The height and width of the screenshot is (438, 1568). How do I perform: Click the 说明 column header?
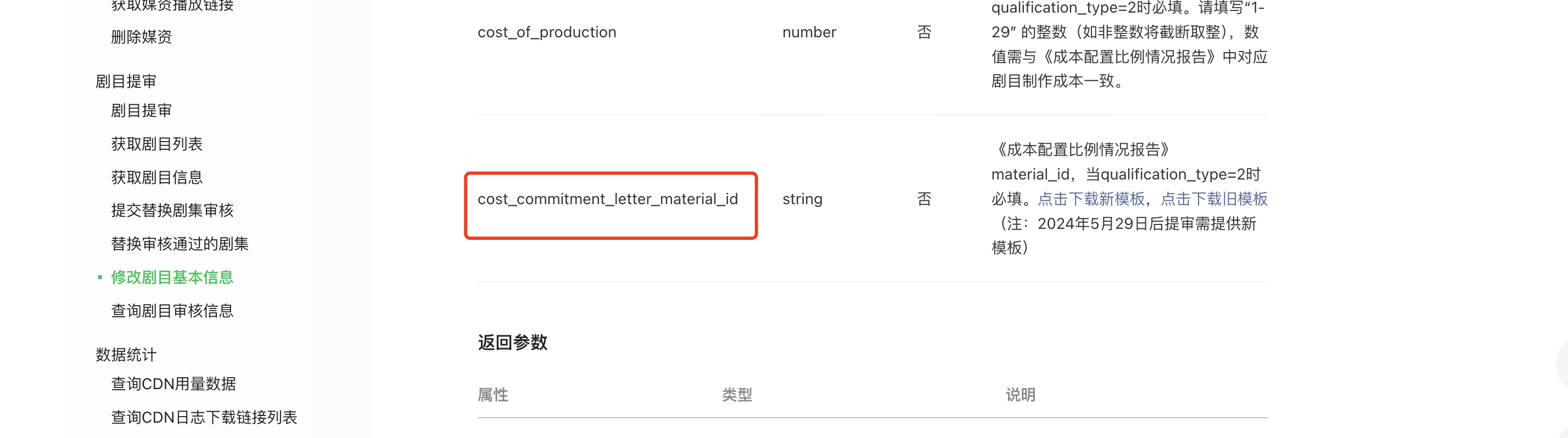click(x=1020, y=395)
